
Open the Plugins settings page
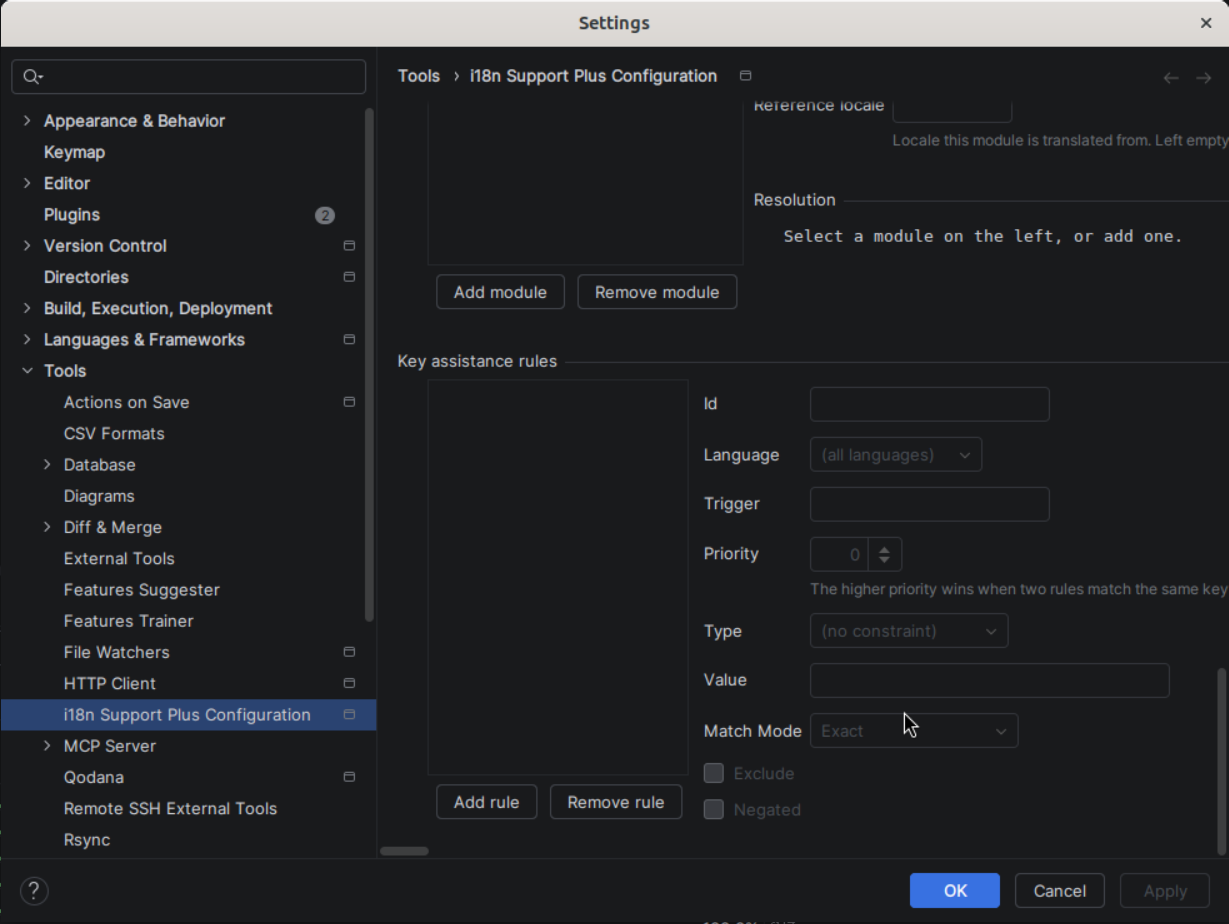click(x=72, y=215)
